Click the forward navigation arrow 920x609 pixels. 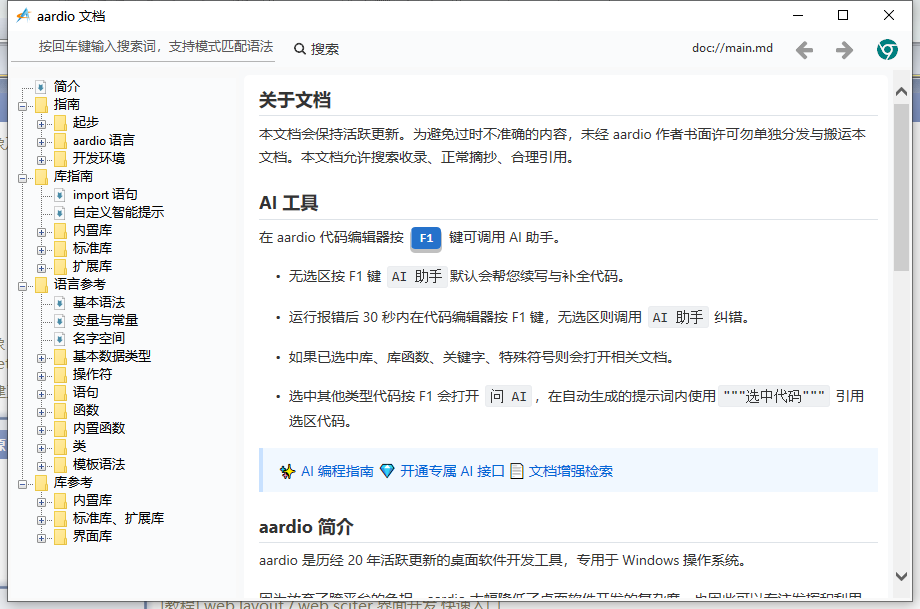(x=844, y=50)
